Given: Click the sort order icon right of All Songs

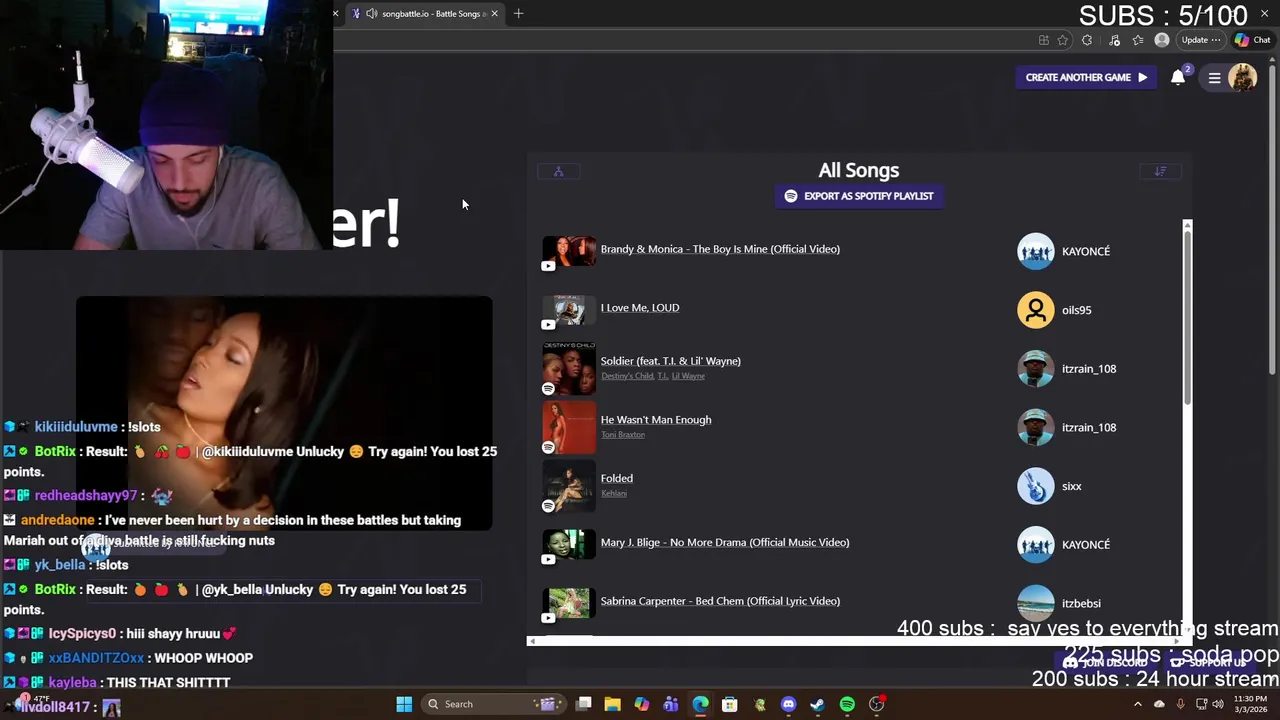Looking at the screenshot, I should point(1160,171).
